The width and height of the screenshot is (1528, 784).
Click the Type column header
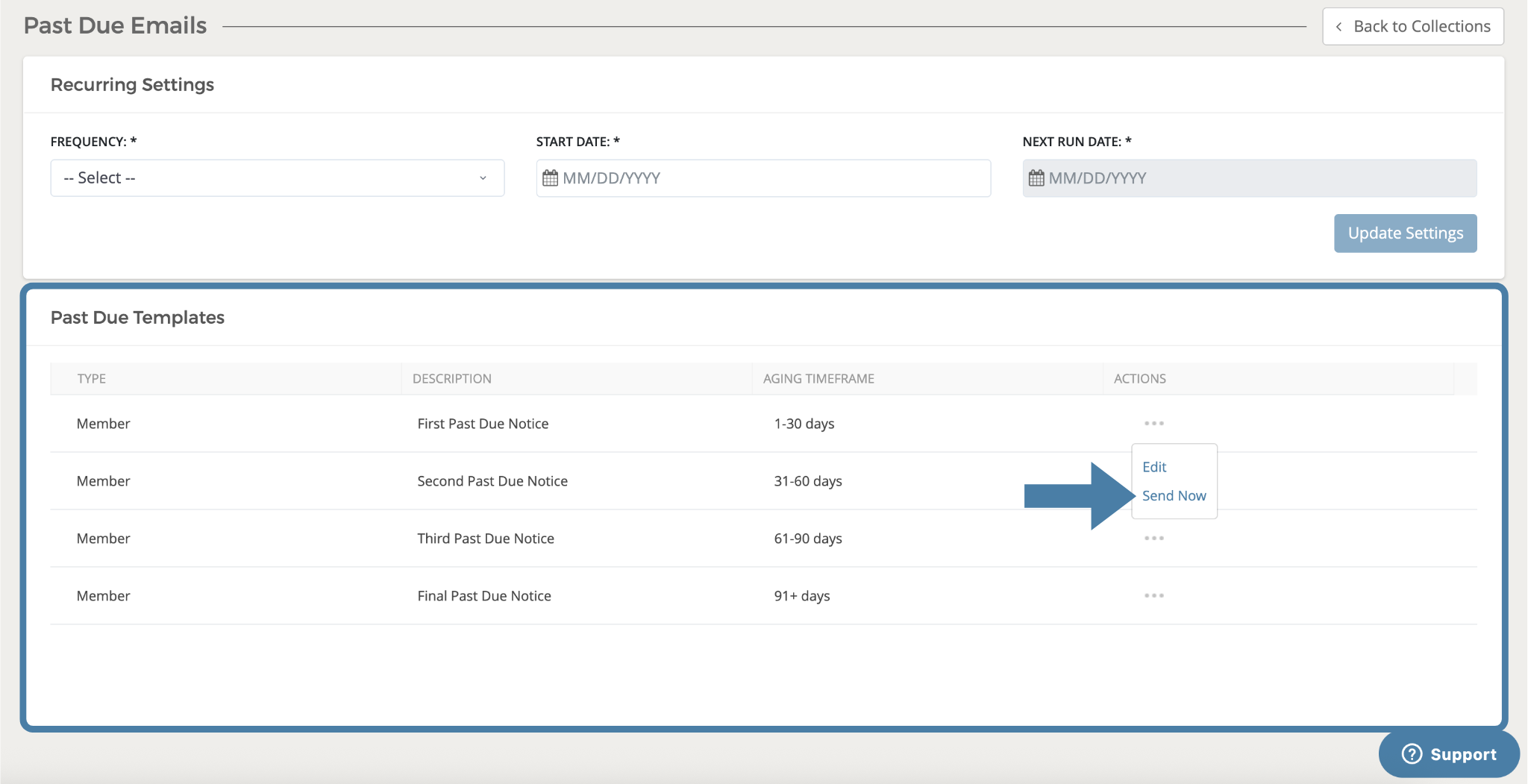click(92, 379)
